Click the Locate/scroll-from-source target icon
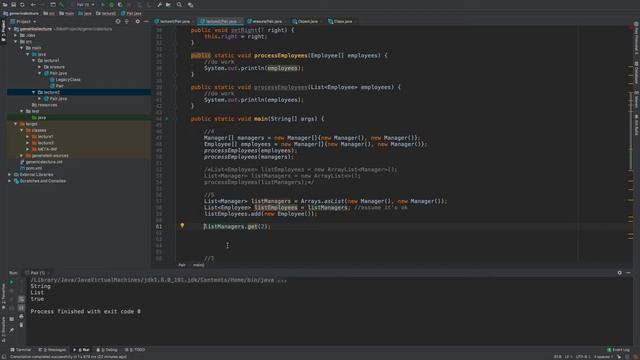This screenshot has width=640, height=360. pos(118,21)
